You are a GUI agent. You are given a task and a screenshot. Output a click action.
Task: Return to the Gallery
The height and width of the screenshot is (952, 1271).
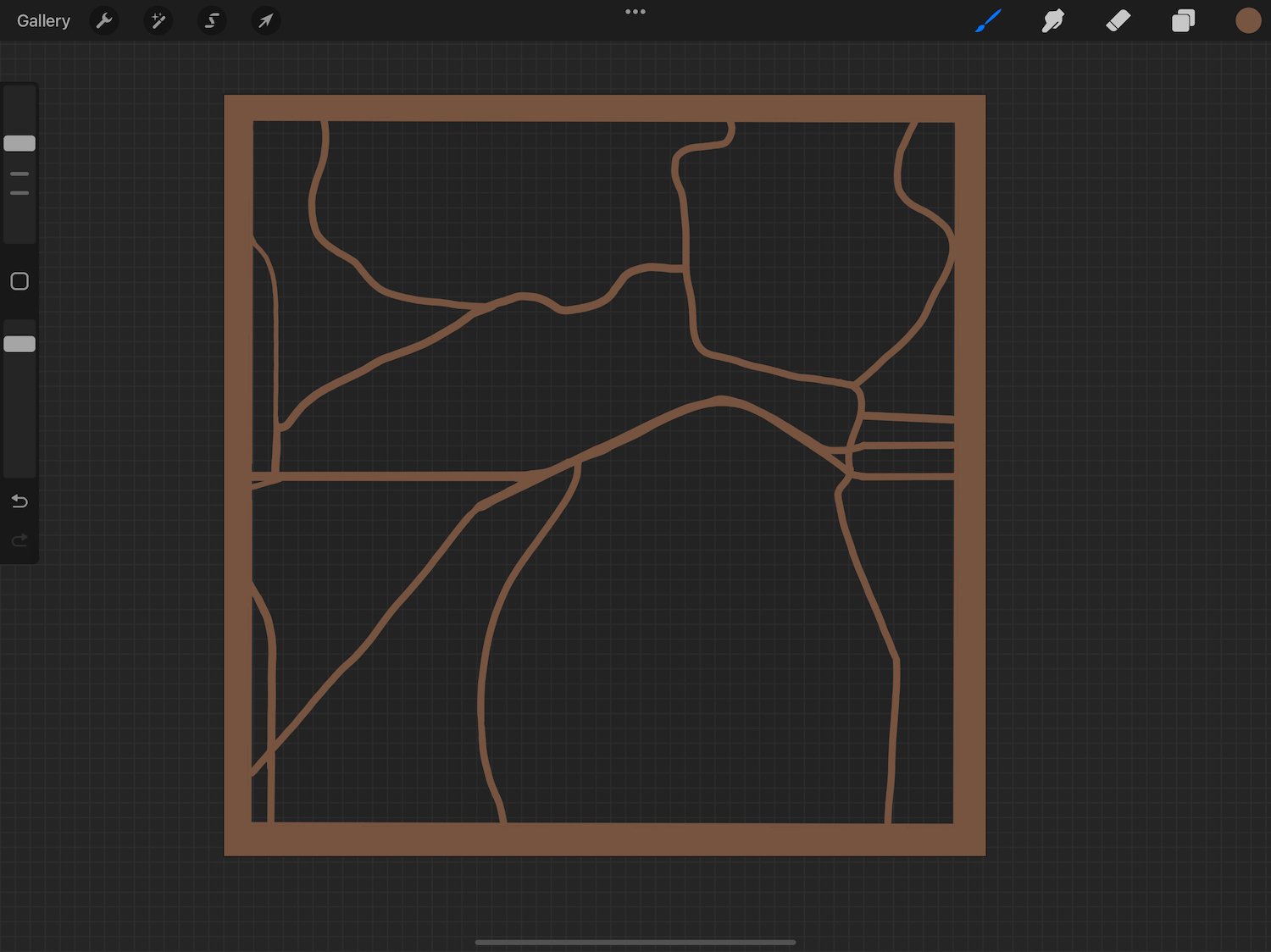(42, 20)
